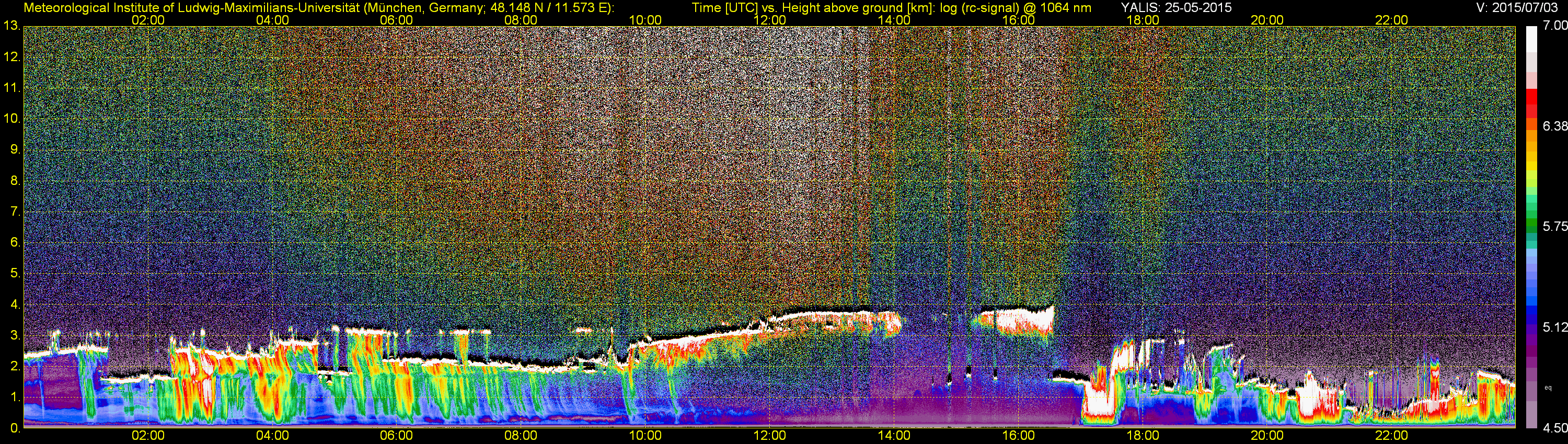Pick the white band atop the color scale
Viewport: 1568px width, 444px height.
(1531, 38)
